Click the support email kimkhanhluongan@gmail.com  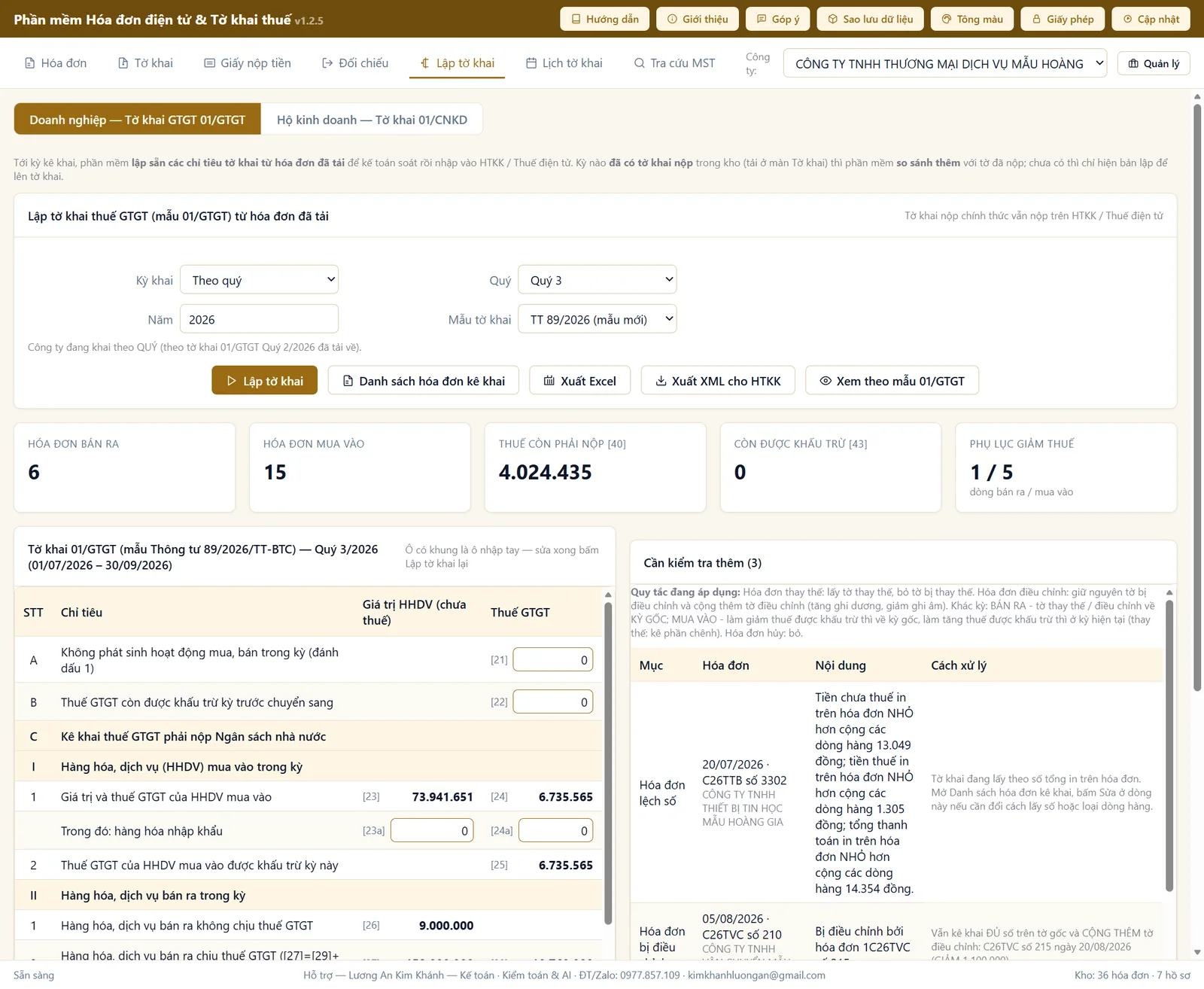pyautogui.click(x=756, y=975)
